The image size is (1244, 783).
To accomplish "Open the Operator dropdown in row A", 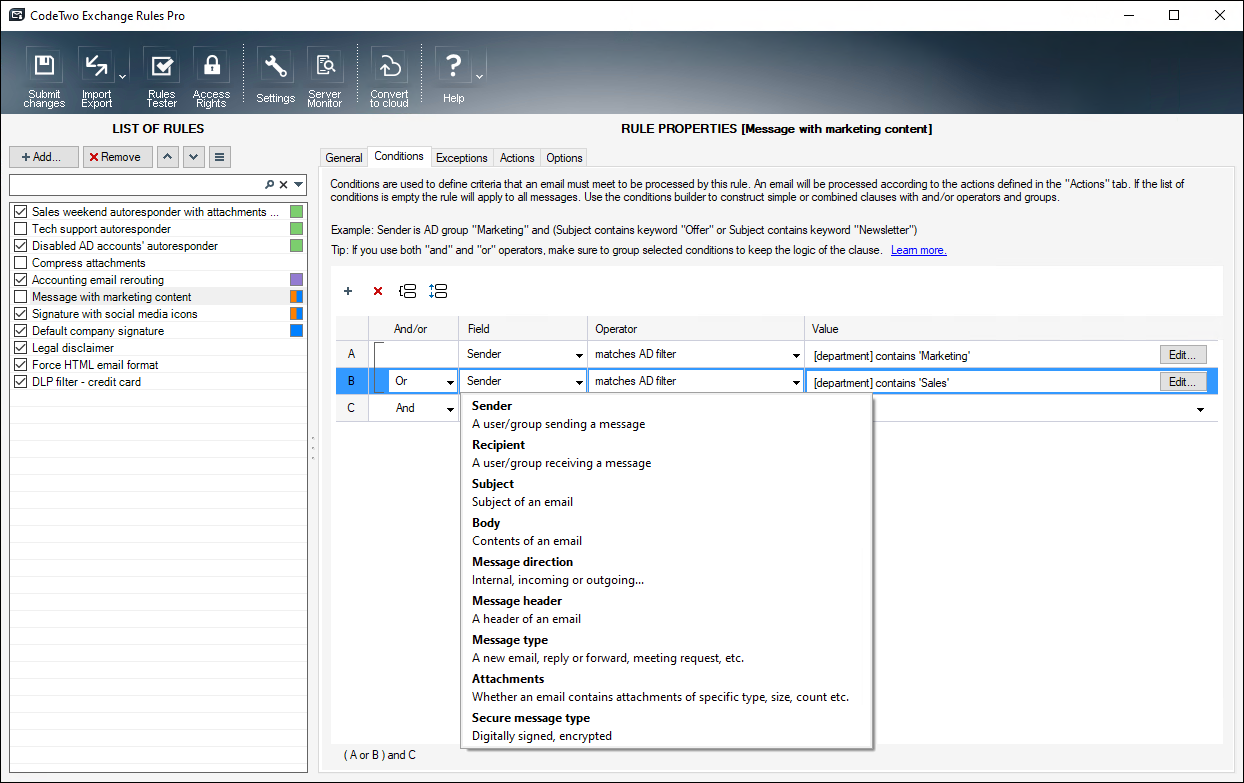I will click(796, 355).
